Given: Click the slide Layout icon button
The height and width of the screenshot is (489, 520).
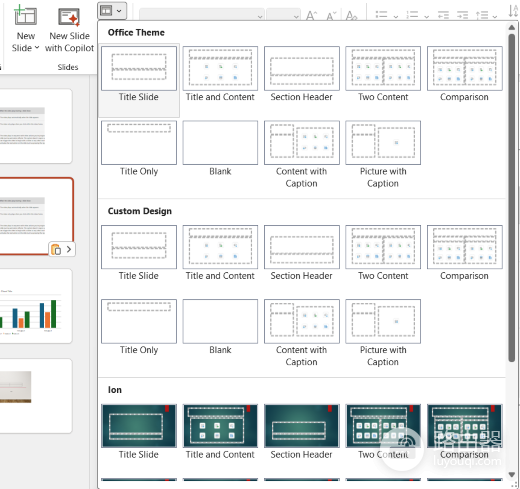Looking at the screenshot, I should [106, 11].
